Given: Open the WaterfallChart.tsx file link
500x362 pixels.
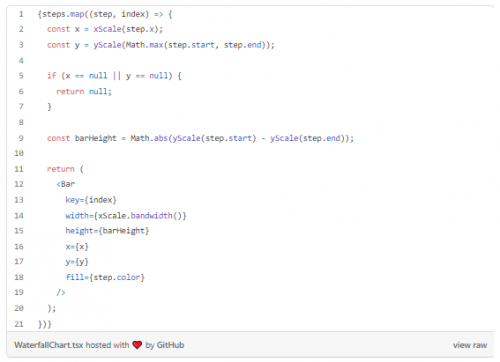Looking at the screenshot, I should (x=48, y=345).
